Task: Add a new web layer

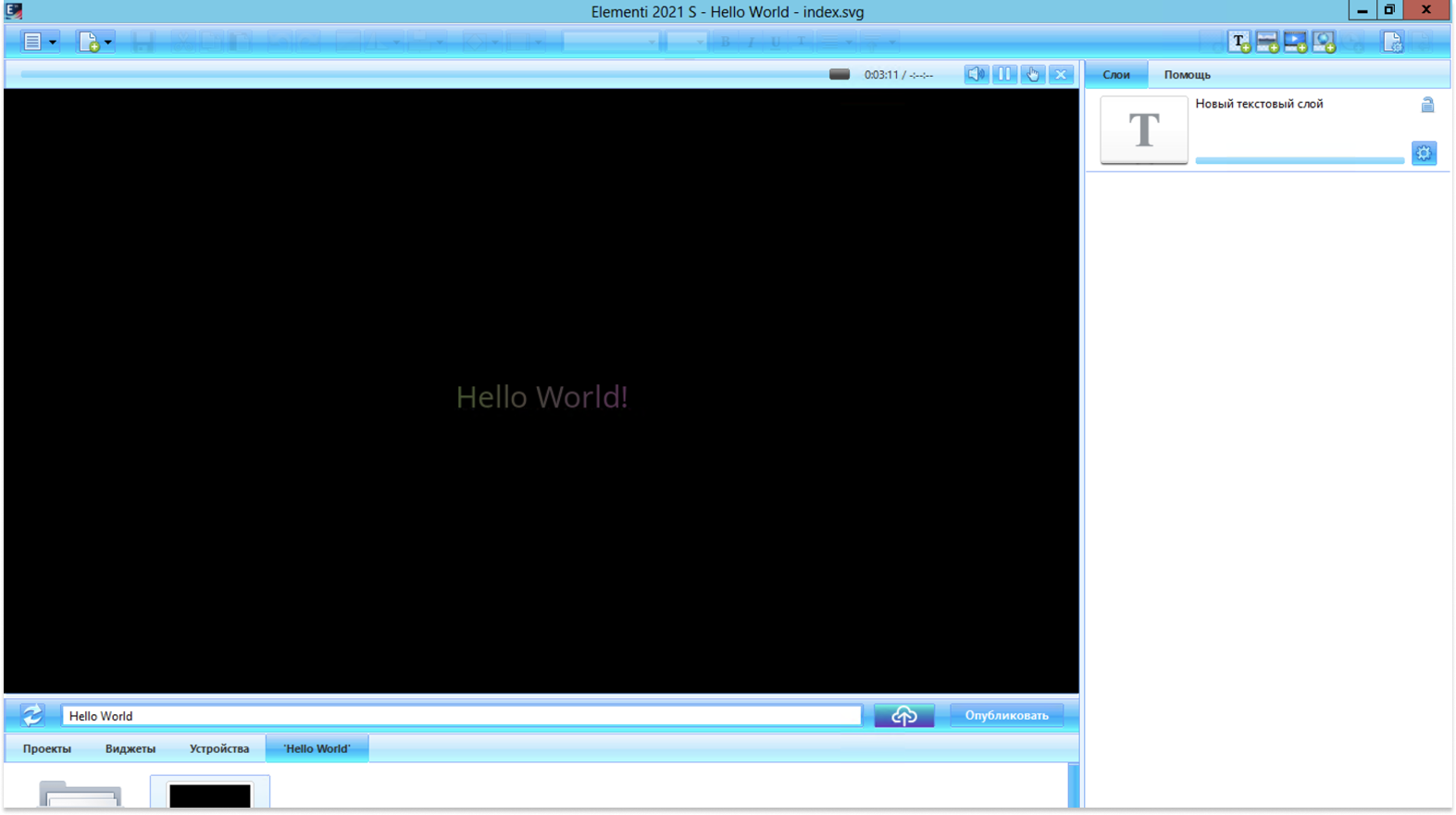Action: coord(1324,42)
